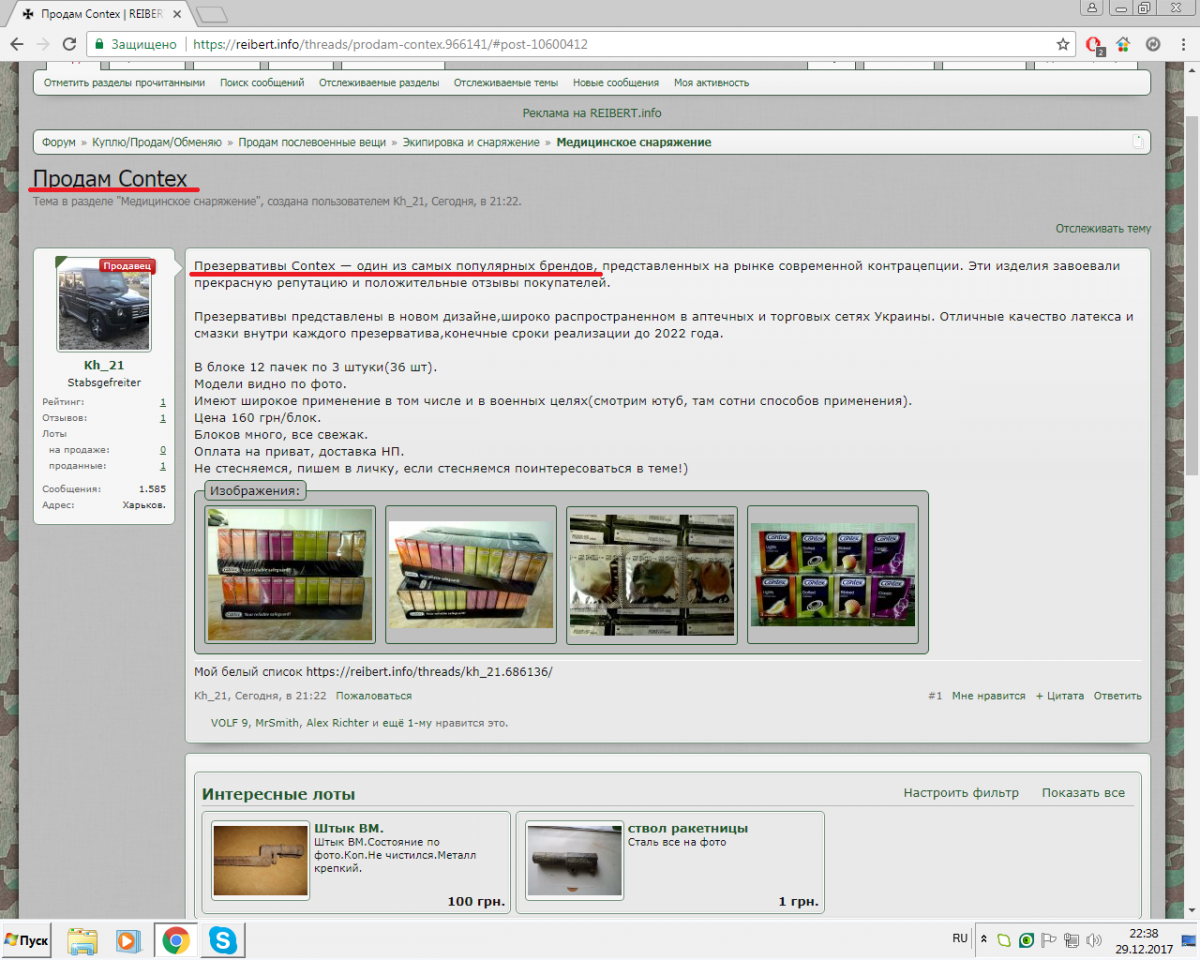Open a new browser tab
Image resolution: width=1200 pixels, height=960 pixels.
[212, 14]
